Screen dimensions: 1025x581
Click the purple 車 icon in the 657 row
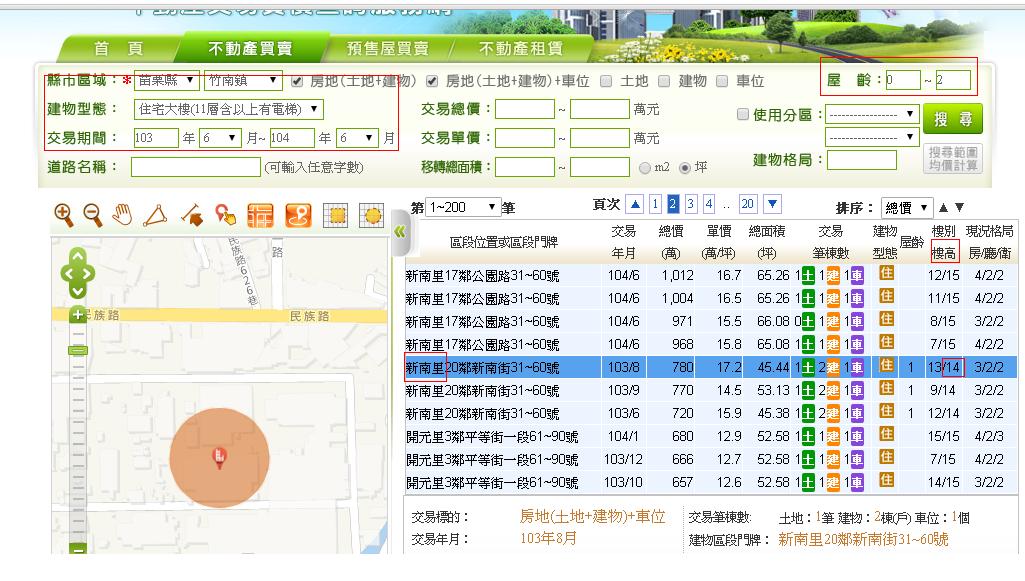tap(856, 483)
